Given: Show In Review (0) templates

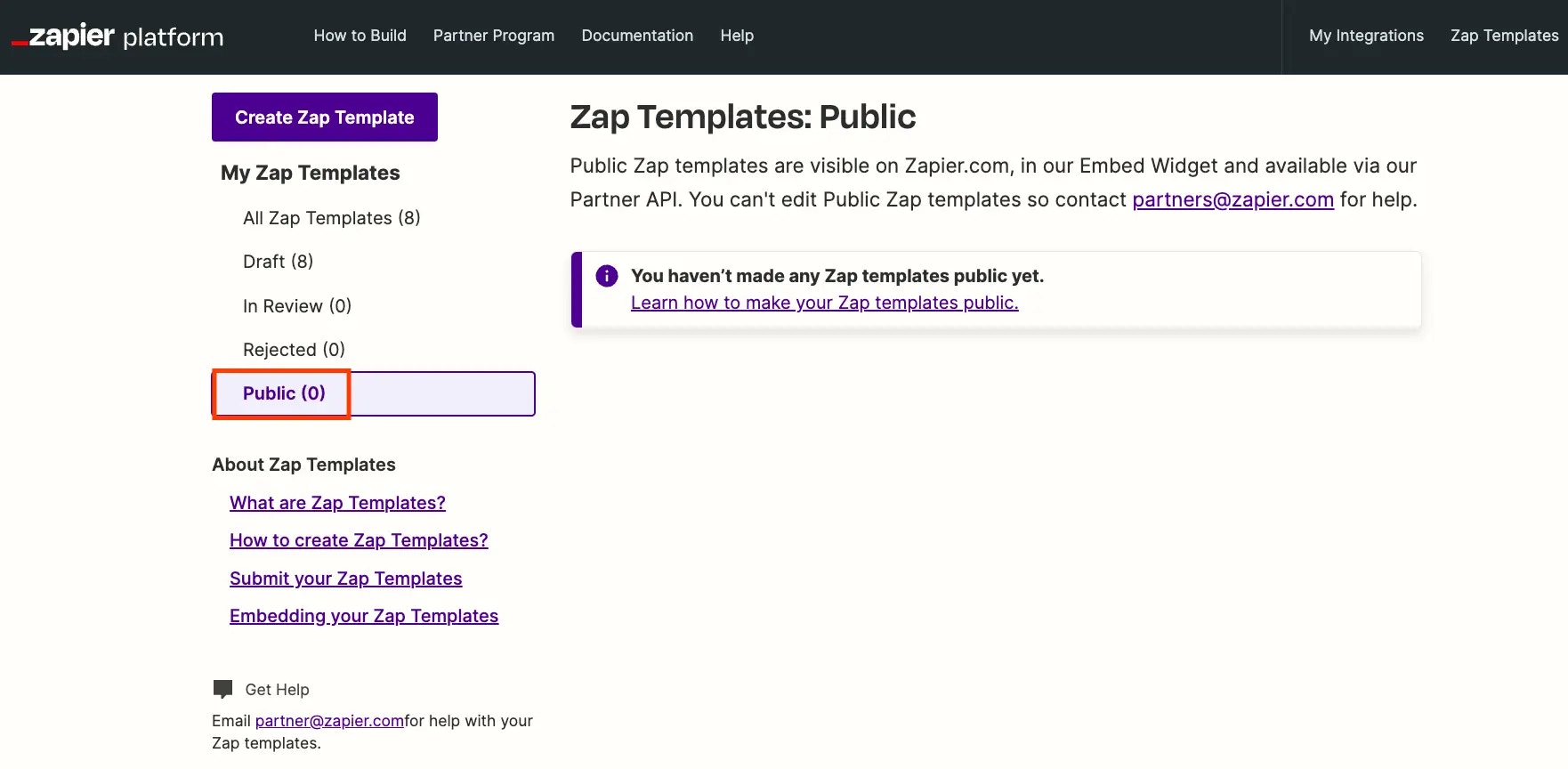Looking at the screenshot, I should [x=297, y=306].
